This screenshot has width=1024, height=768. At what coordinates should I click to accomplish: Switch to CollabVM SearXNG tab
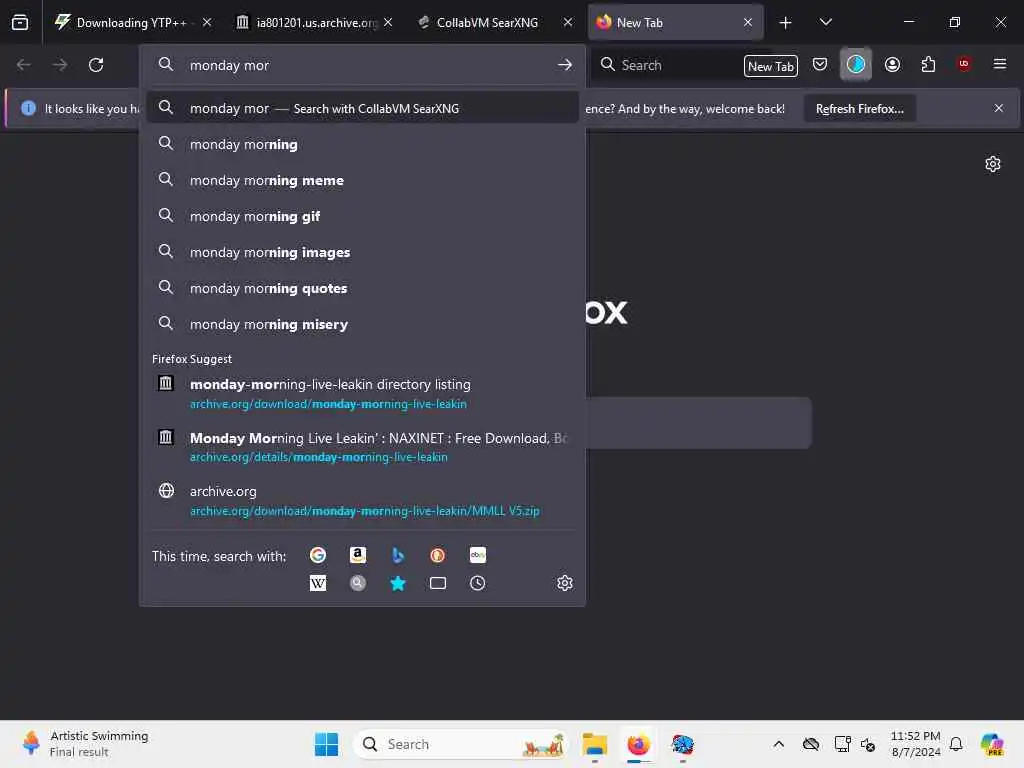click(x=487, y=22)
